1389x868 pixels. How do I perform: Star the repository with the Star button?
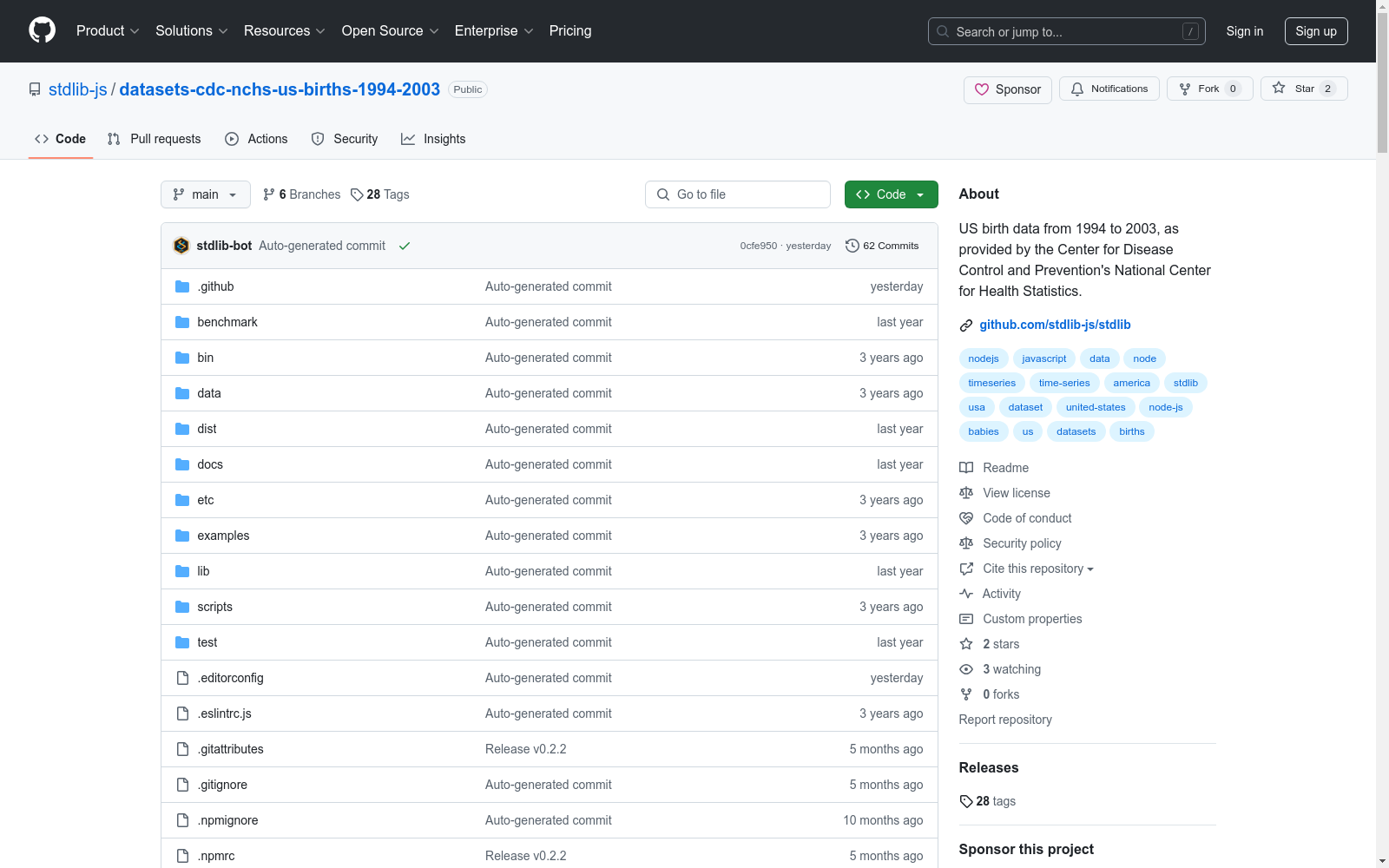coord(1304,89)
